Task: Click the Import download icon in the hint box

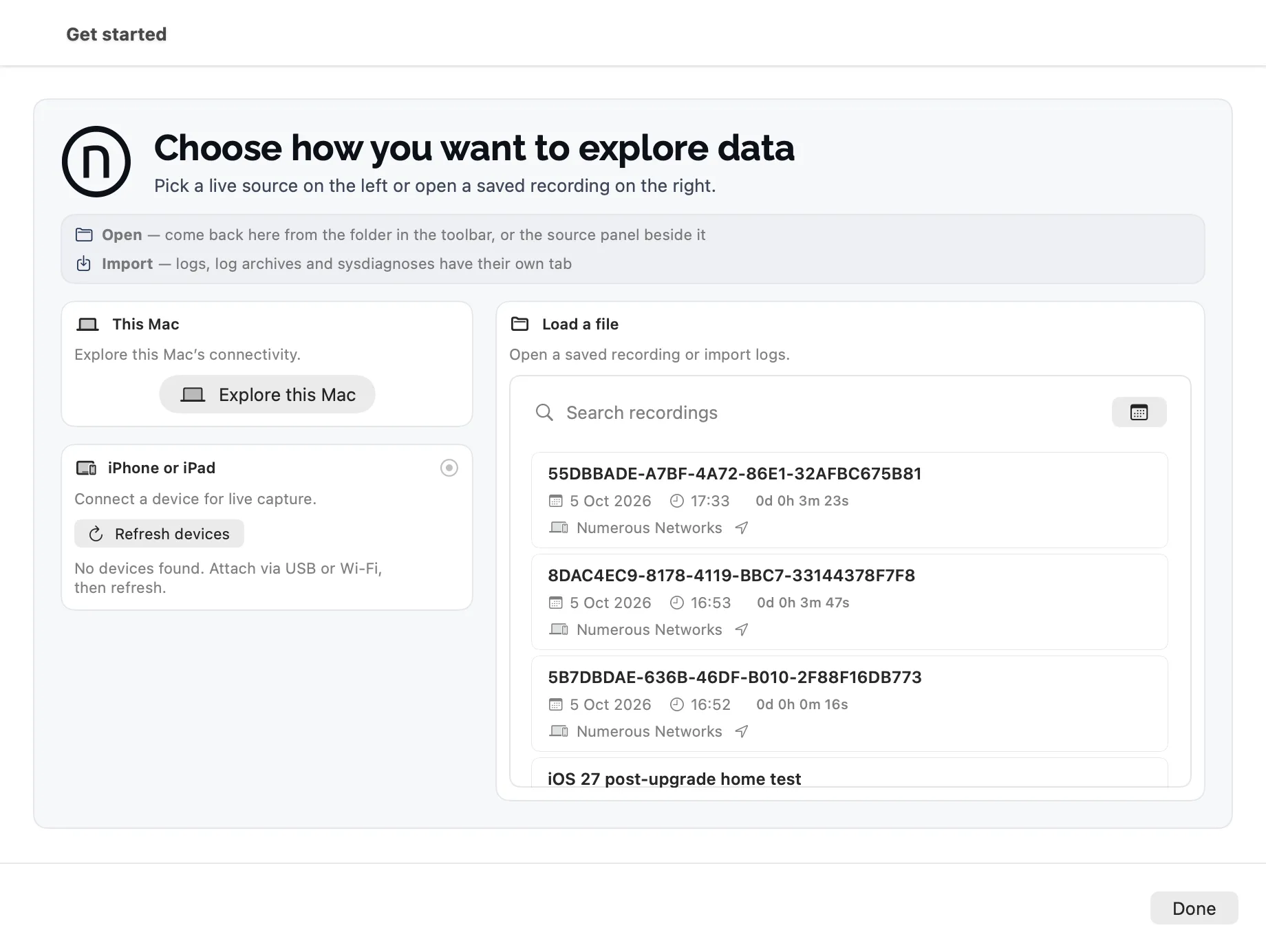Action: point(84,263)
